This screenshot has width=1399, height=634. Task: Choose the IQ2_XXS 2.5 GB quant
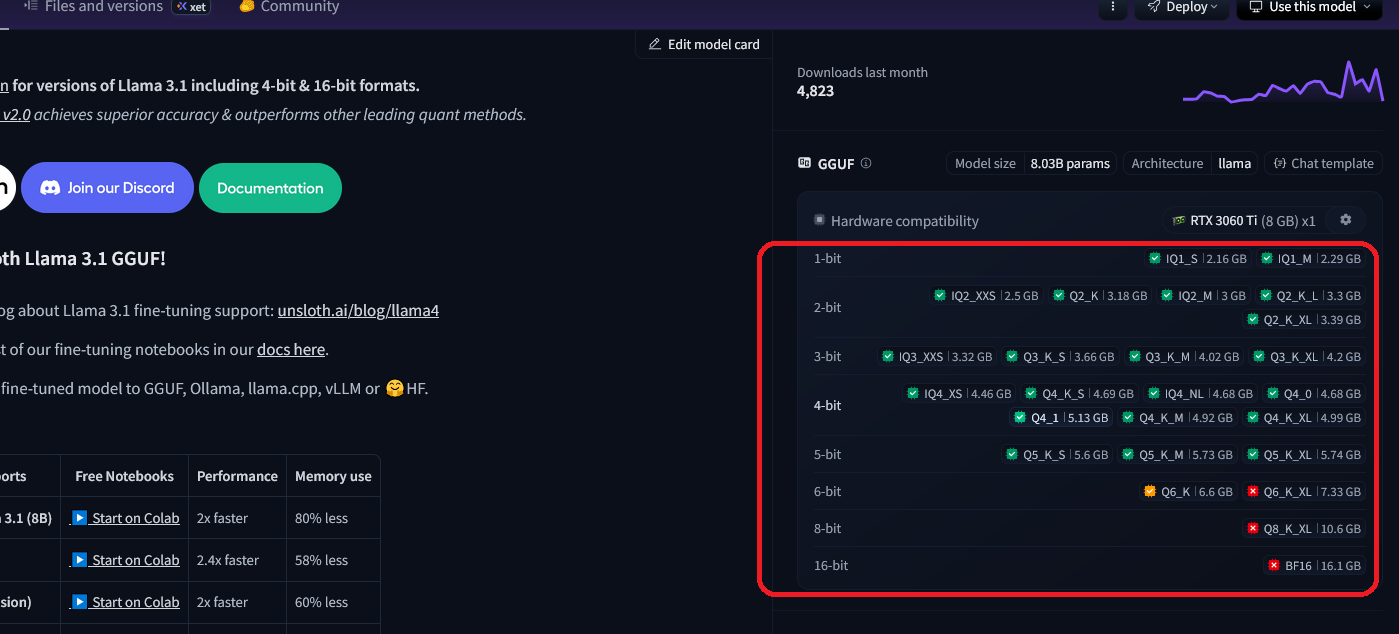point(986,295)
